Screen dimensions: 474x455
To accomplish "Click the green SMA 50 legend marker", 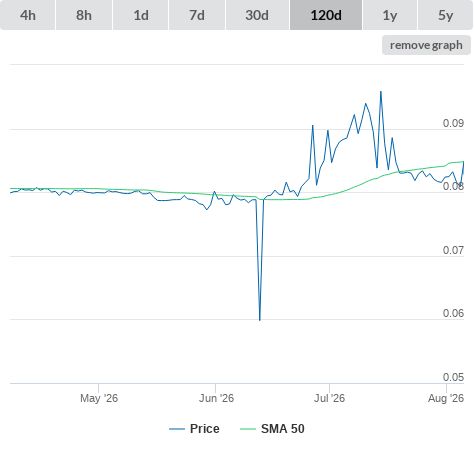I will click(248, 429).
